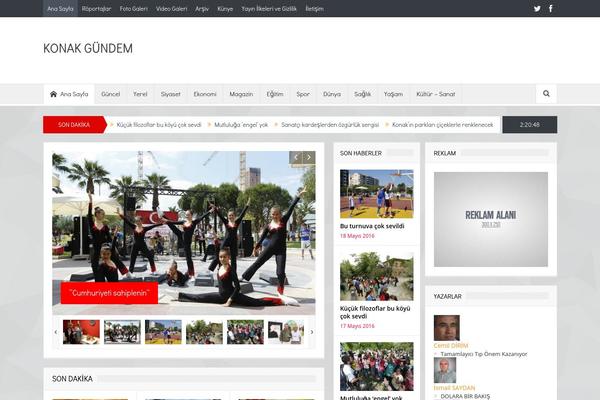Select the Magazin category tab

point(241,94)
